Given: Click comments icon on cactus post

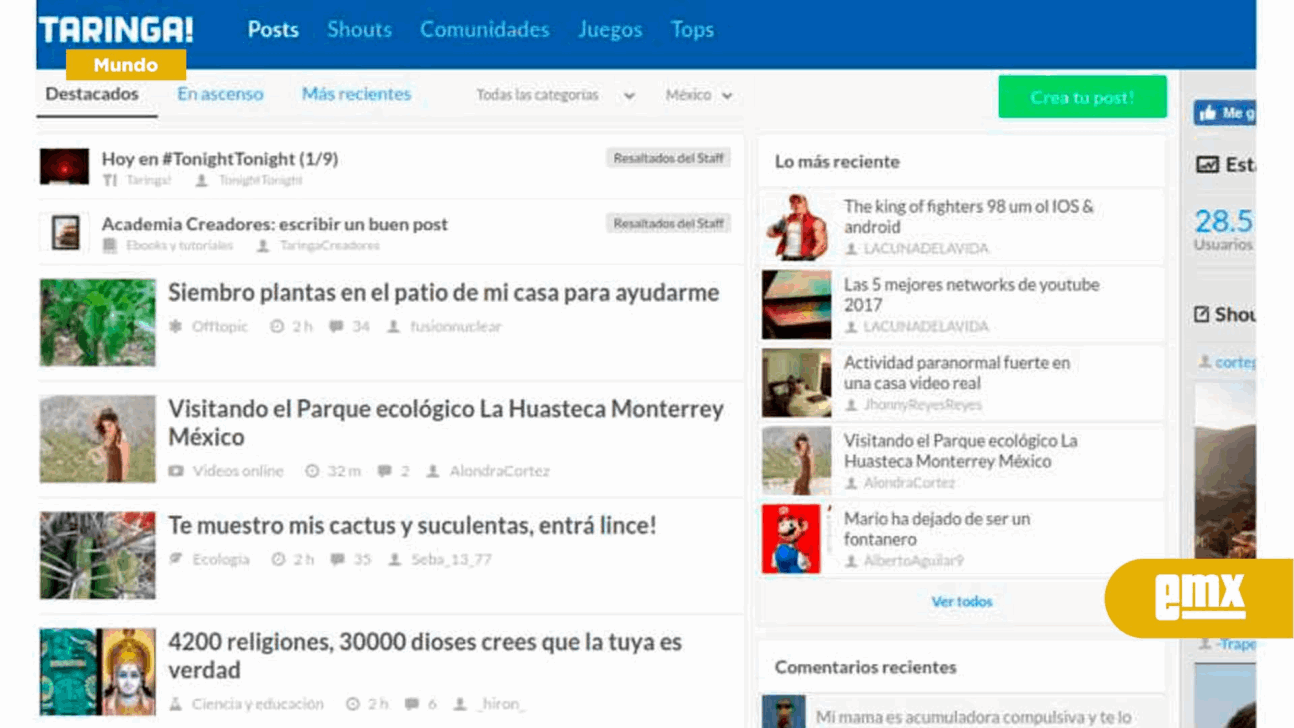Looking at the screenshot, I should (338, 560).
